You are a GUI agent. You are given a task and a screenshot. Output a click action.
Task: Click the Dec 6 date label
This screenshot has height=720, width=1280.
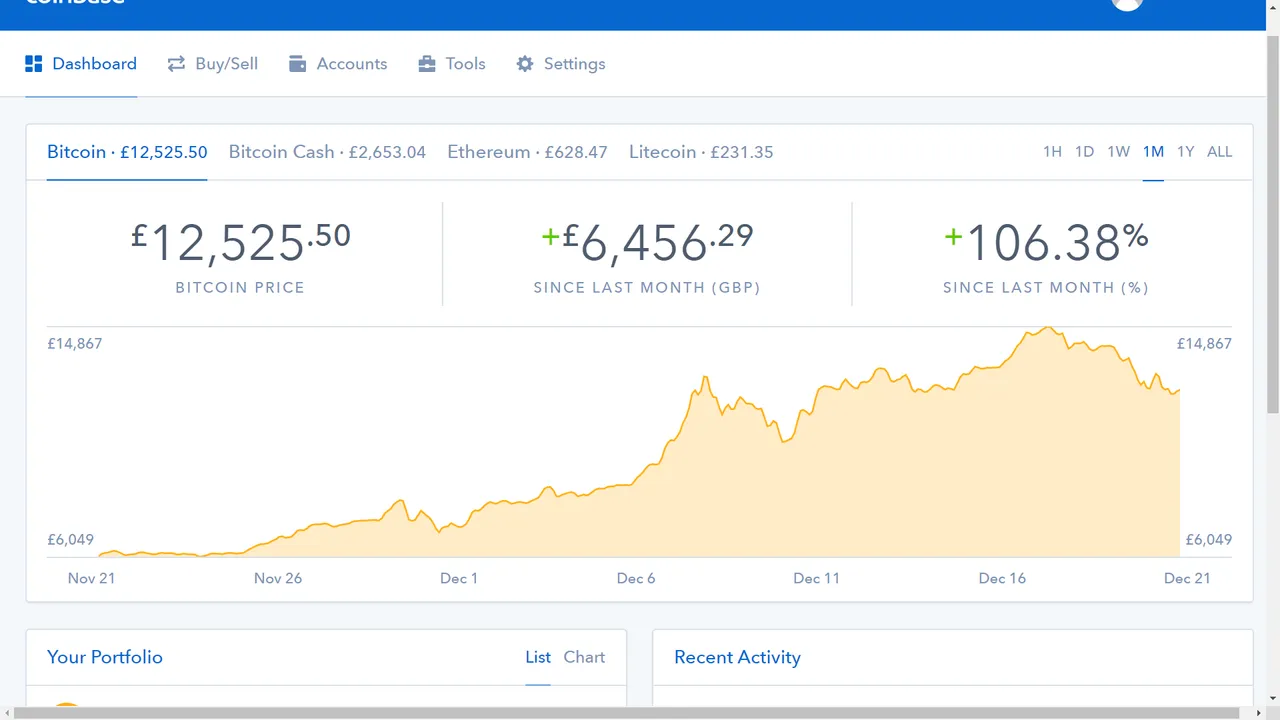point(636,578)
